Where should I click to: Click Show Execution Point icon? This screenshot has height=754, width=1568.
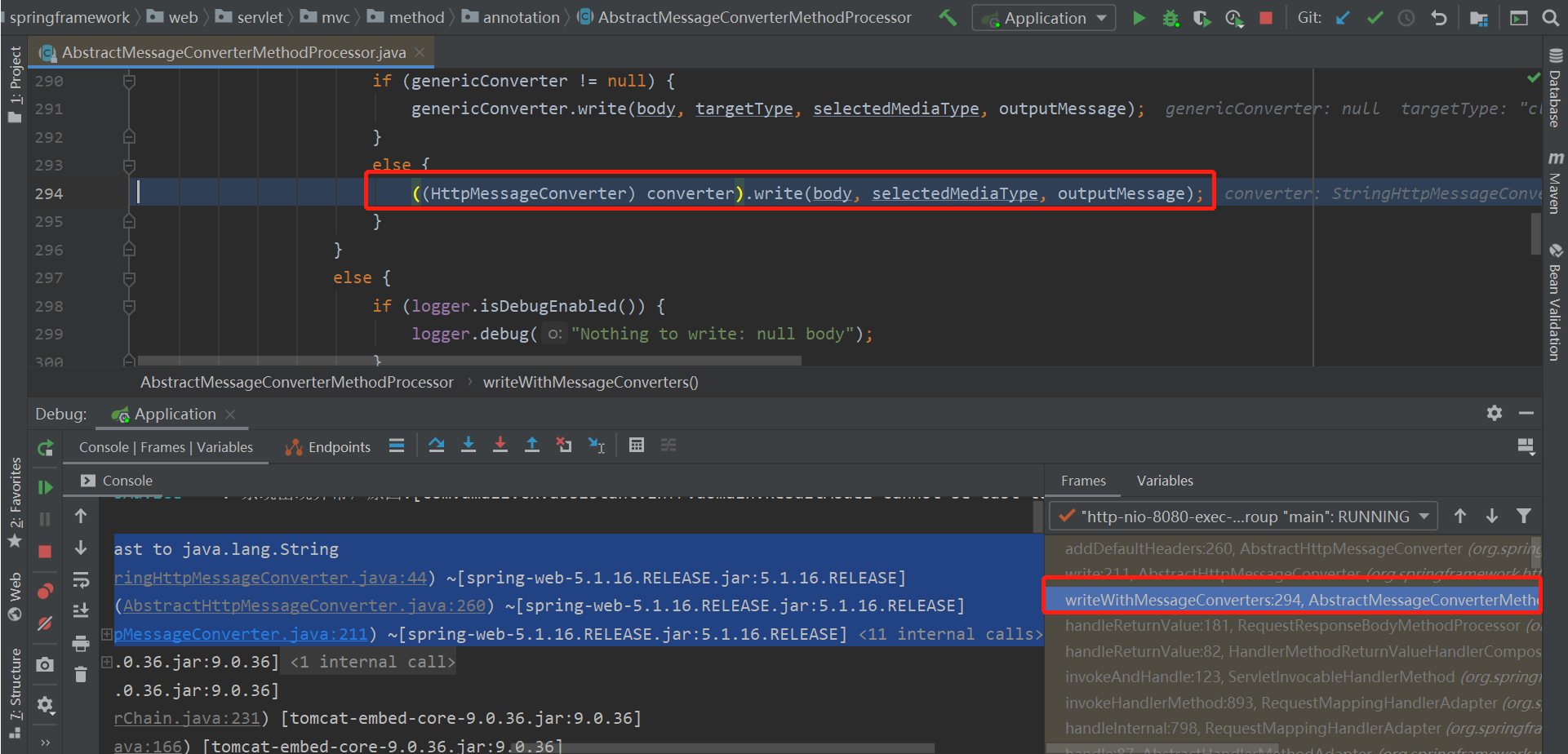(x=397, y=446)
